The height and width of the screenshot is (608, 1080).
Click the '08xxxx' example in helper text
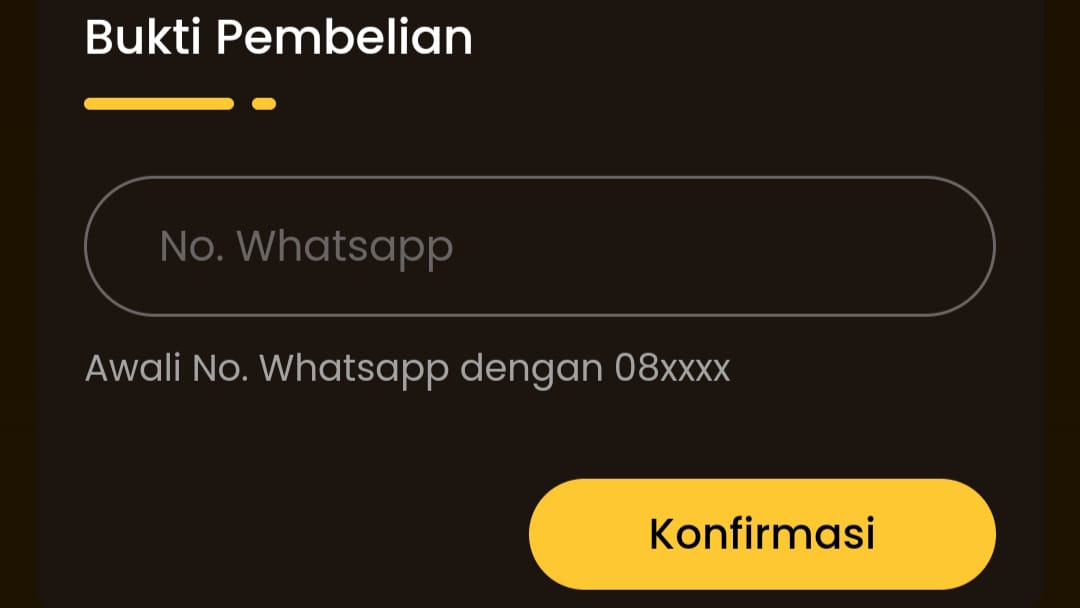(672, 368)
